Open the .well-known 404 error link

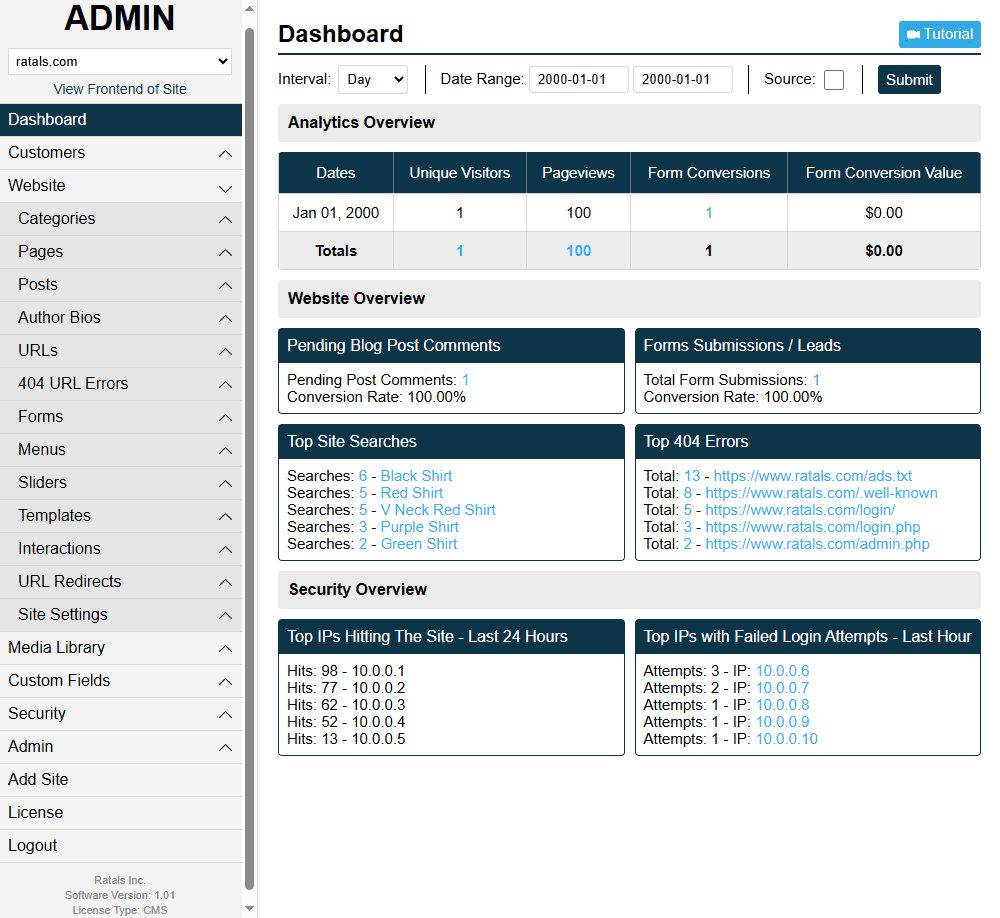click(821, 493)
